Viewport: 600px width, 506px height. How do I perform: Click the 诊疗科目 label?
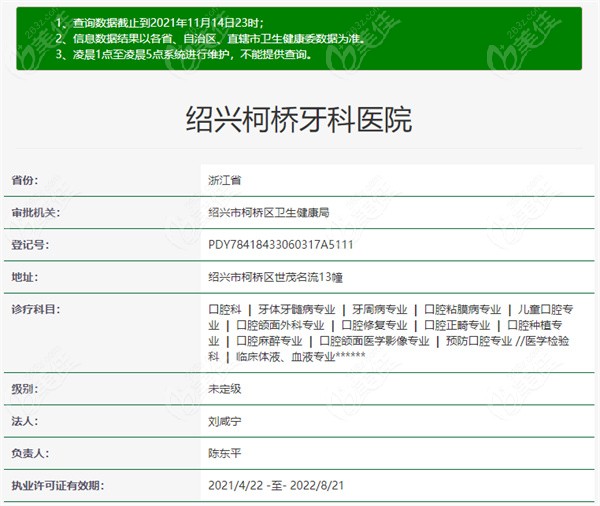pos(36,309)
